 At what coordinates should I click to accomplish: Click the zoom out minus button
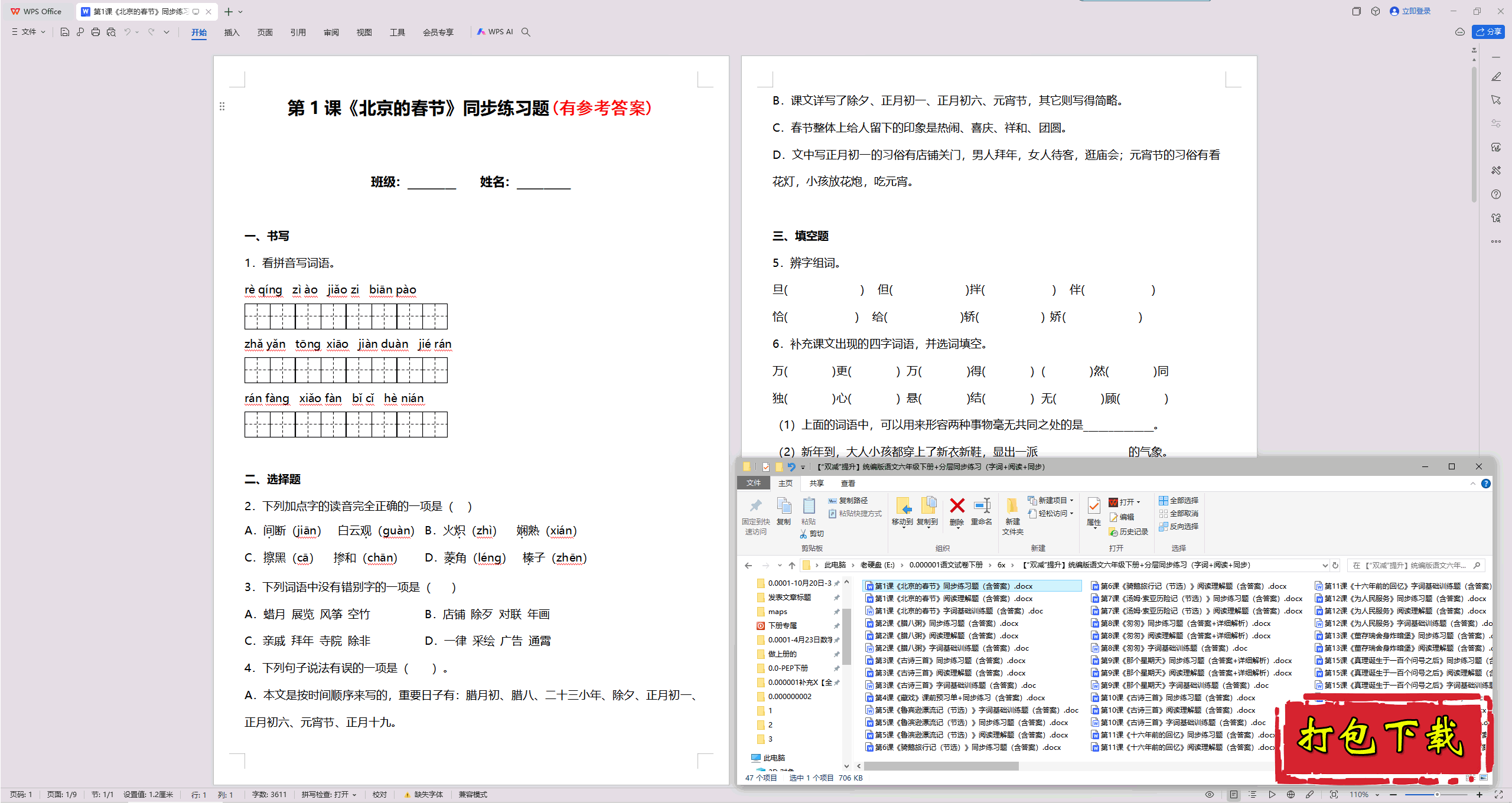tap(1393, 795)
